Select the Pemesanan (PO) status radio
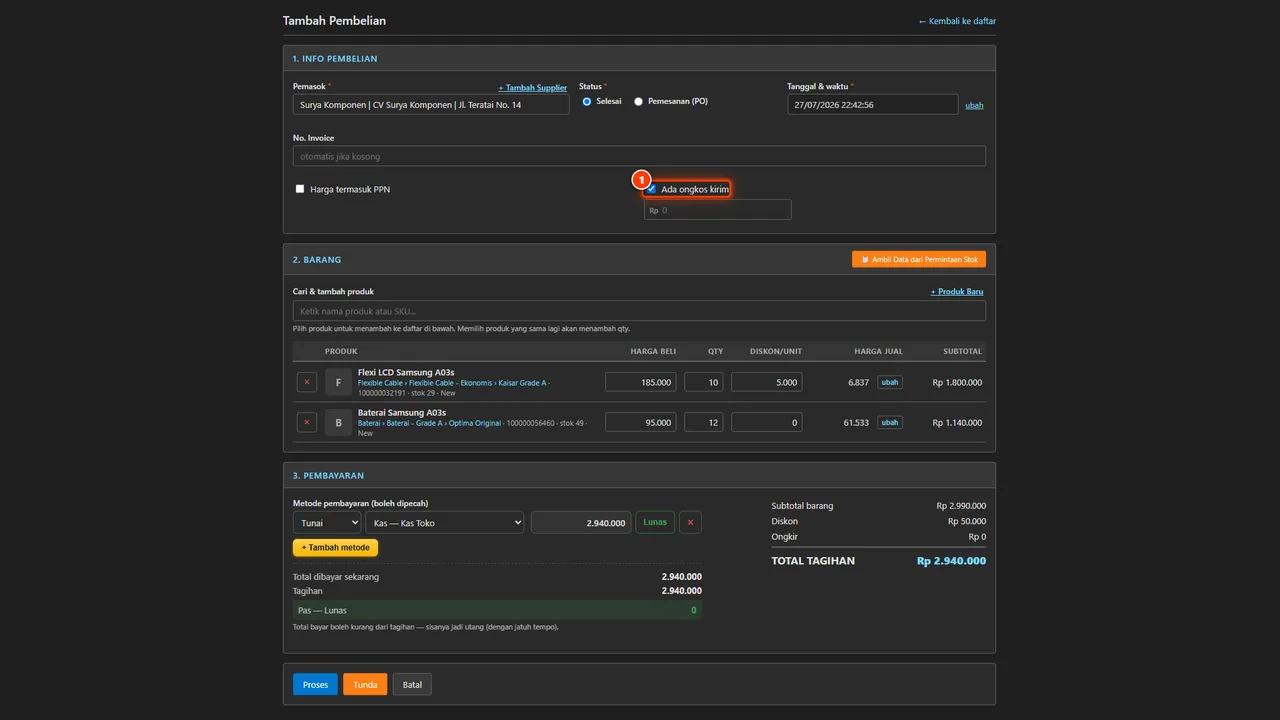This screenshot has height=720, width=1280. [639, 101]
